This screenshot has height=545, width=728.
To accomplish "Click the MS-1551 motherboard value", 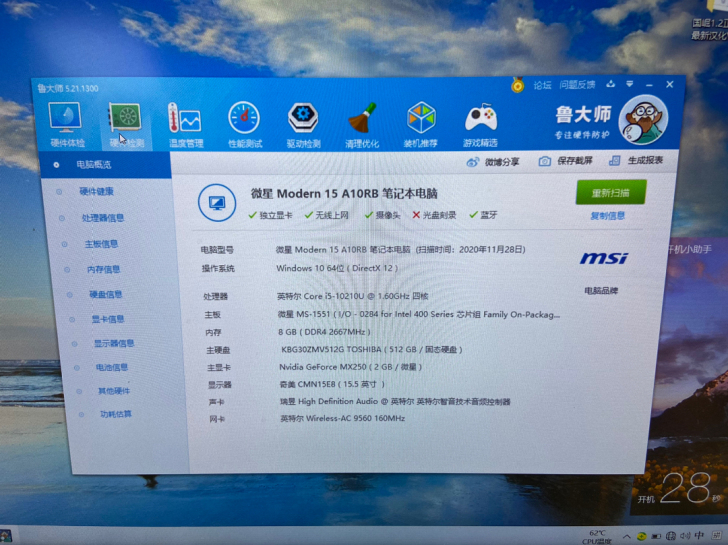I will click(419, 314).
